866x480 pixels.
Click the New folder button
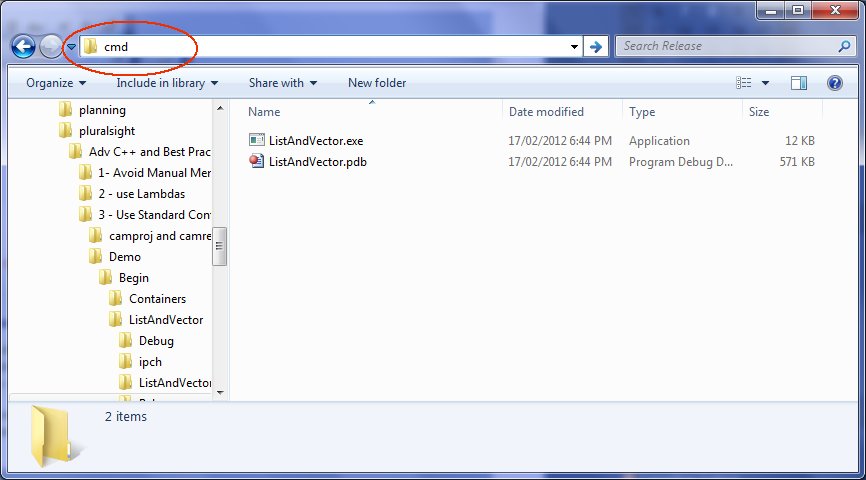pyautogui.click(x=377, y=83)
